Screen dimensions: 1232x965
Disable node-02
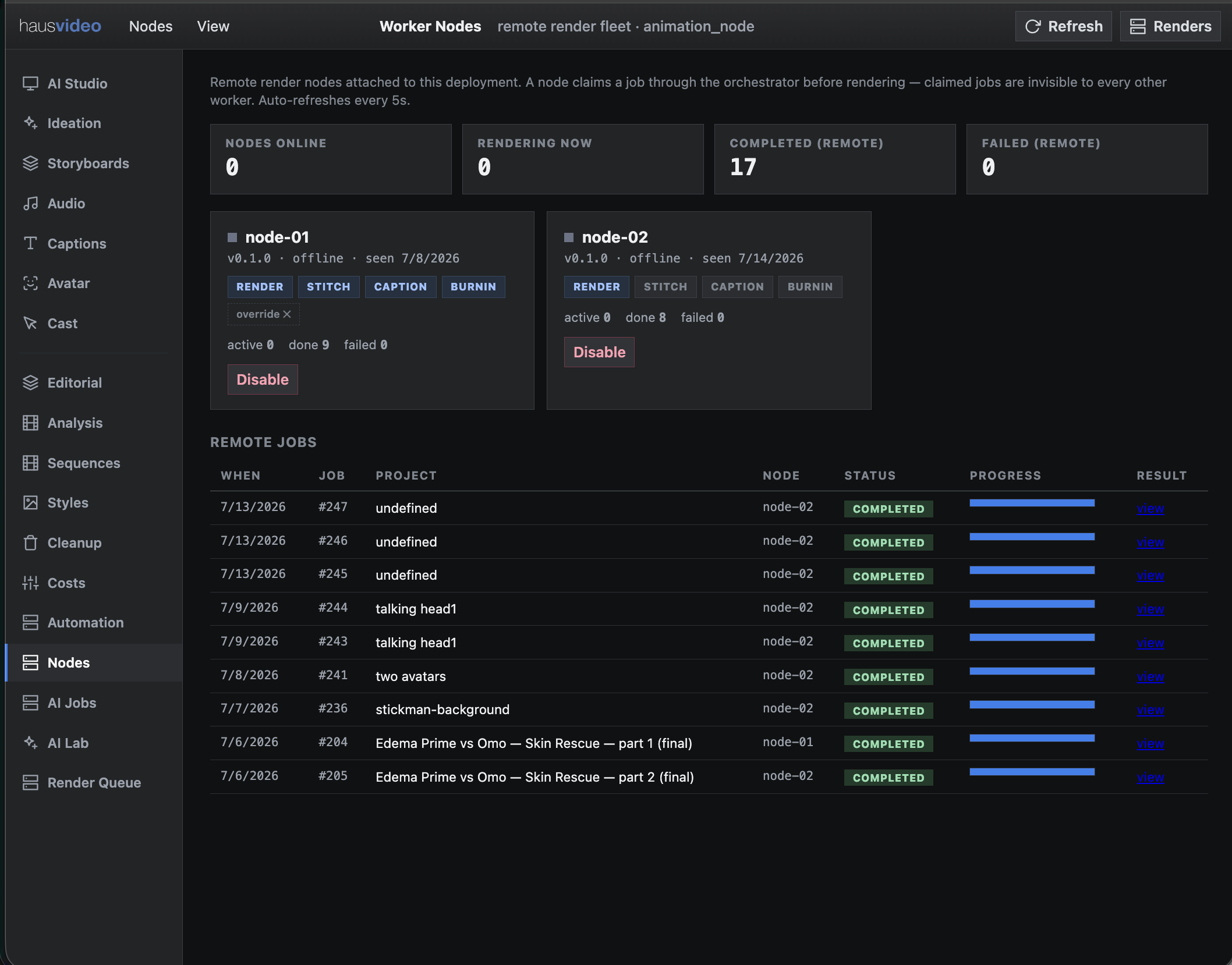pyautogui.click(x=599, y=352)
